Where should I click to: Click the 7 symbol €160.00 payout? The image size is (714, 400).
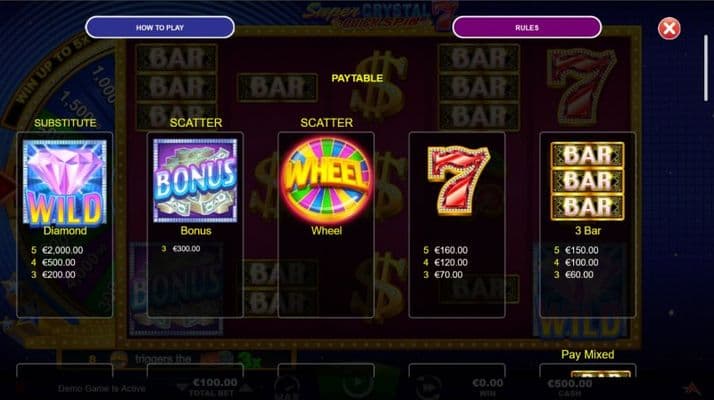445,250
